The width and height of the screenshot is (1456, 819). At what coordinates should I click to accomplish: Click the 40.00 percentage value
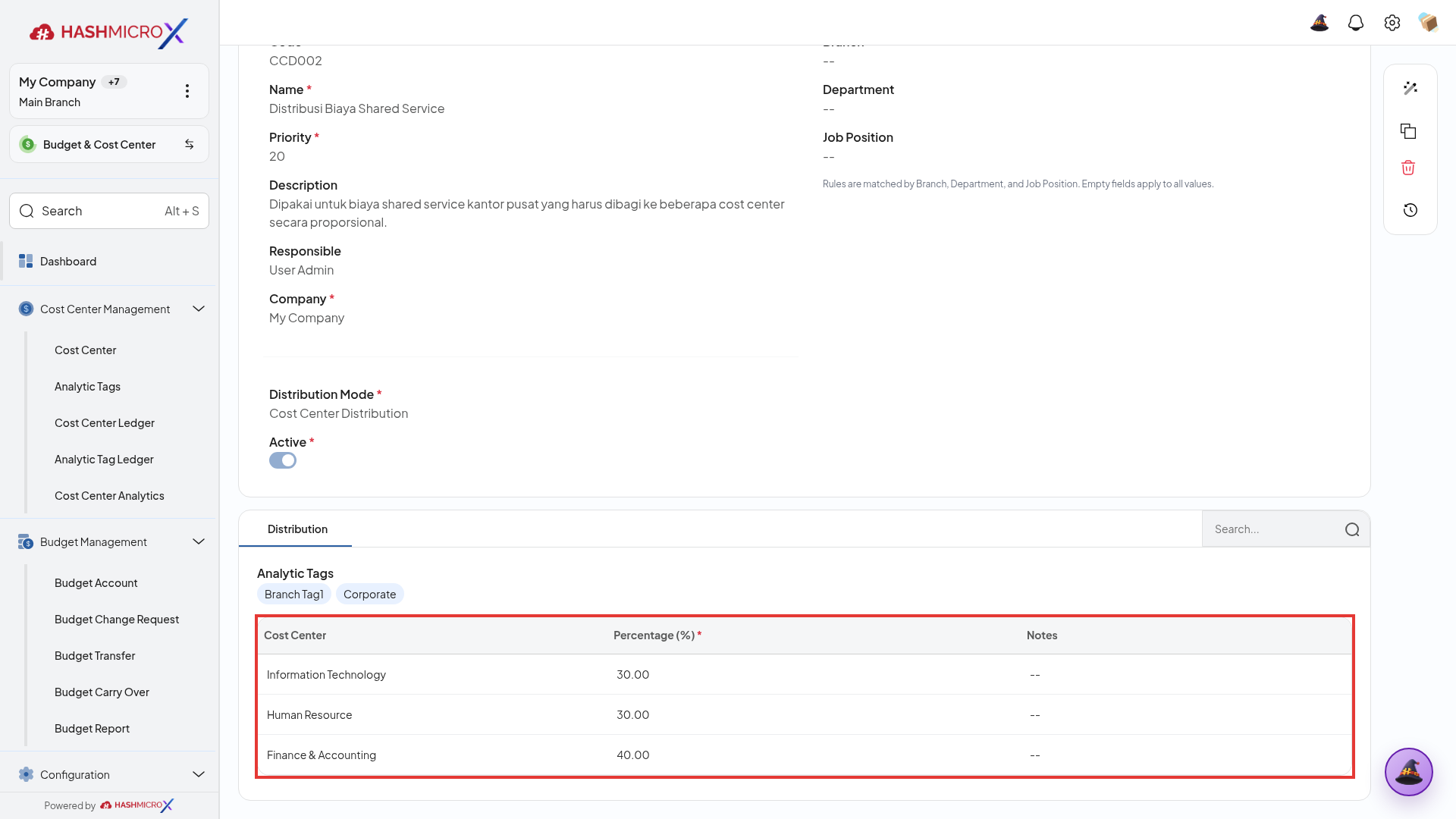(x=633, y=755)
